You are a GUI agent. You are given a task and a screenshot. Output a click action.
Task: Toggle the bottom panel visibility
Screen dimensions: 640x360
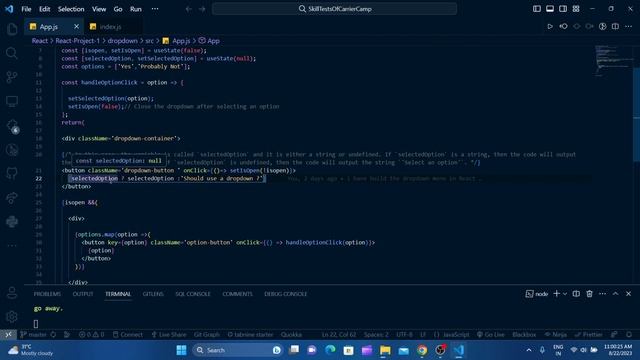point(550,9)
